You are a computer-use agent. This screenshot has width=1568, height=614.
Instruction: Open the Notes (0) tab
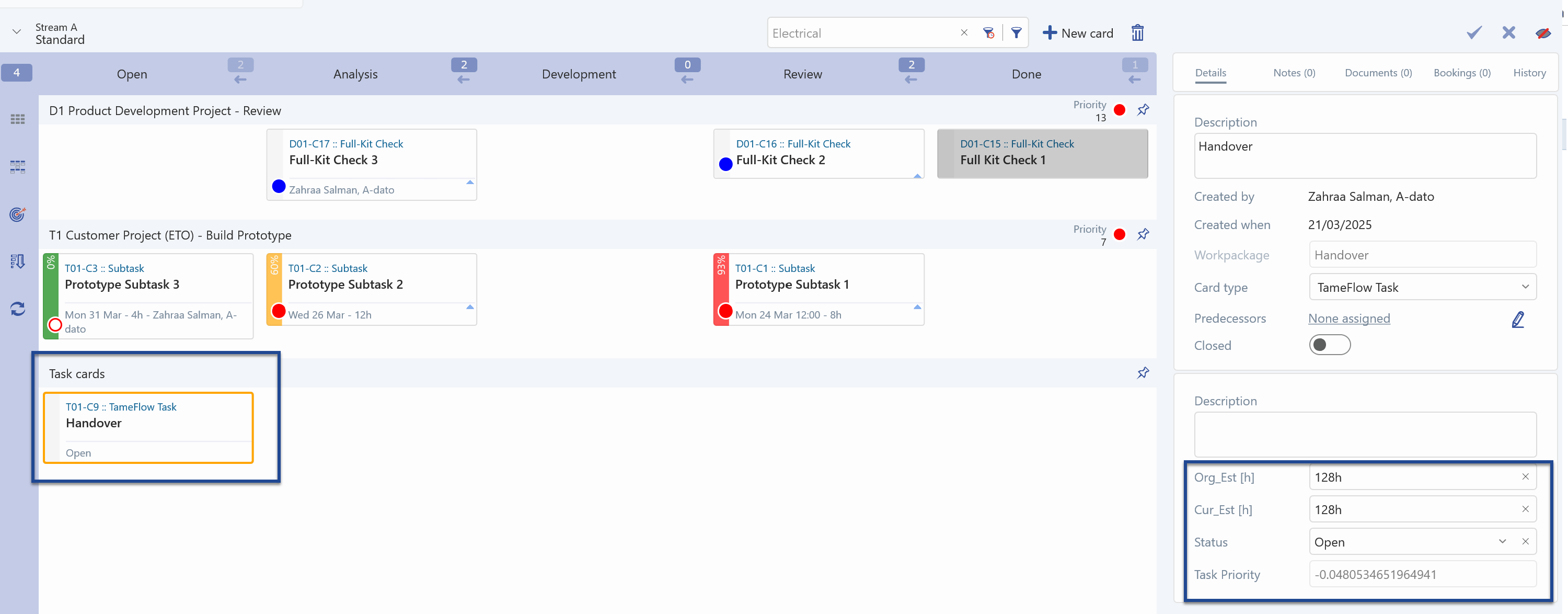(x=1294, y=73)
